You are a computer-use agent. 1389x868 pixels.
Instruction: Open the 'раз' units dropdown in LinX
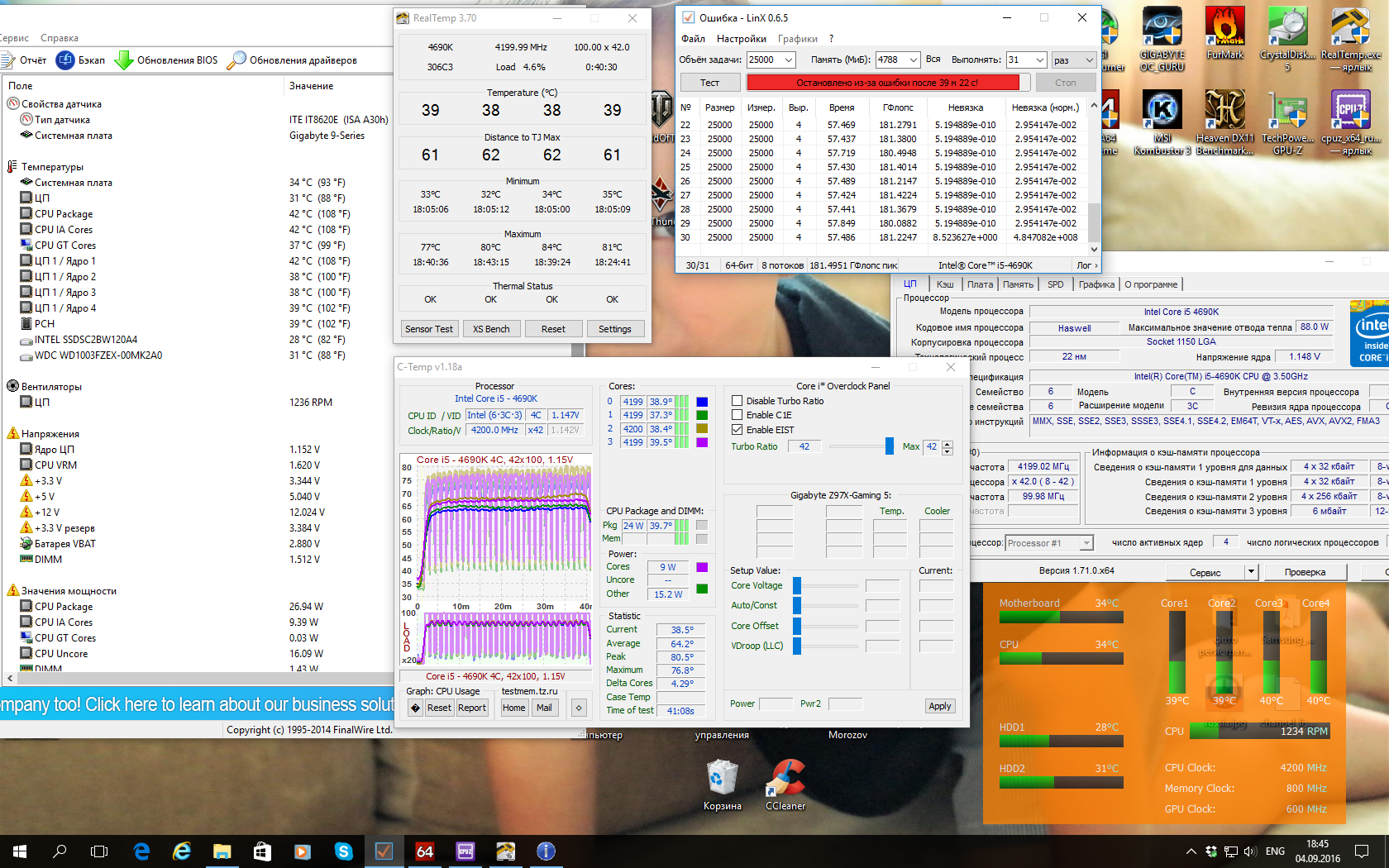click(x=1074, y=60)
